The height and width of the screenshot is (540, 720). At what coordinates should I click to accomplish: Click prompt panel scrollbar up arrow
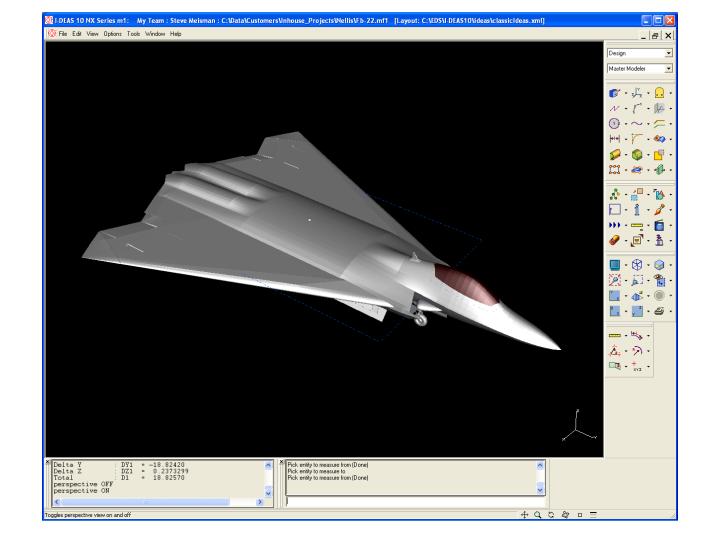(x=540, y=466)
